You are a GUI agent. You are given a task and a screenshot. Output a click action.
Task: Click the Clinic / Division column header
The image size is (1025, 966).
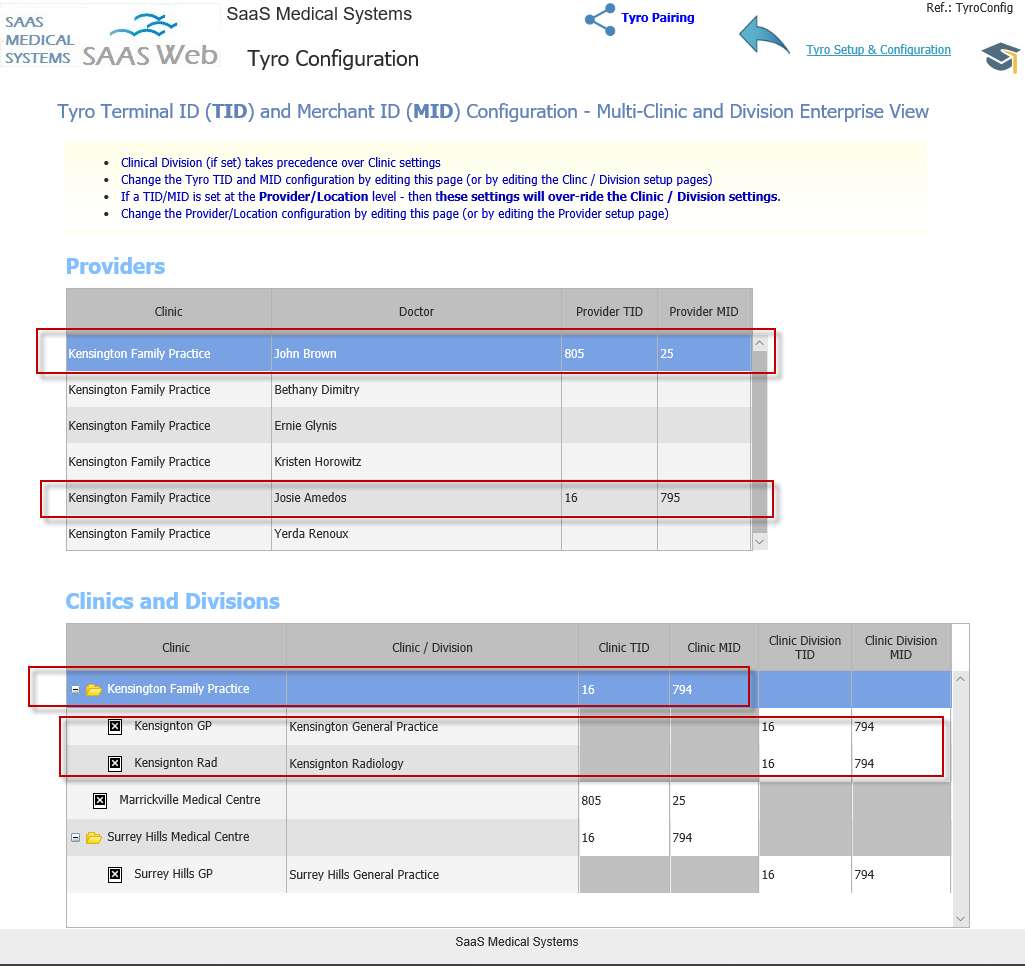[x=432, y=648]
